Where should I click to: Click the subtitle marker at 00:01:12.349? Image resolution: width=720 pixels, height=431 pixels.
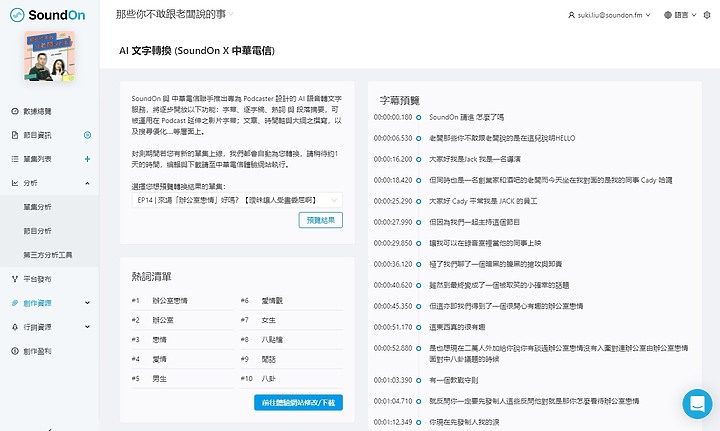(418, 422)
